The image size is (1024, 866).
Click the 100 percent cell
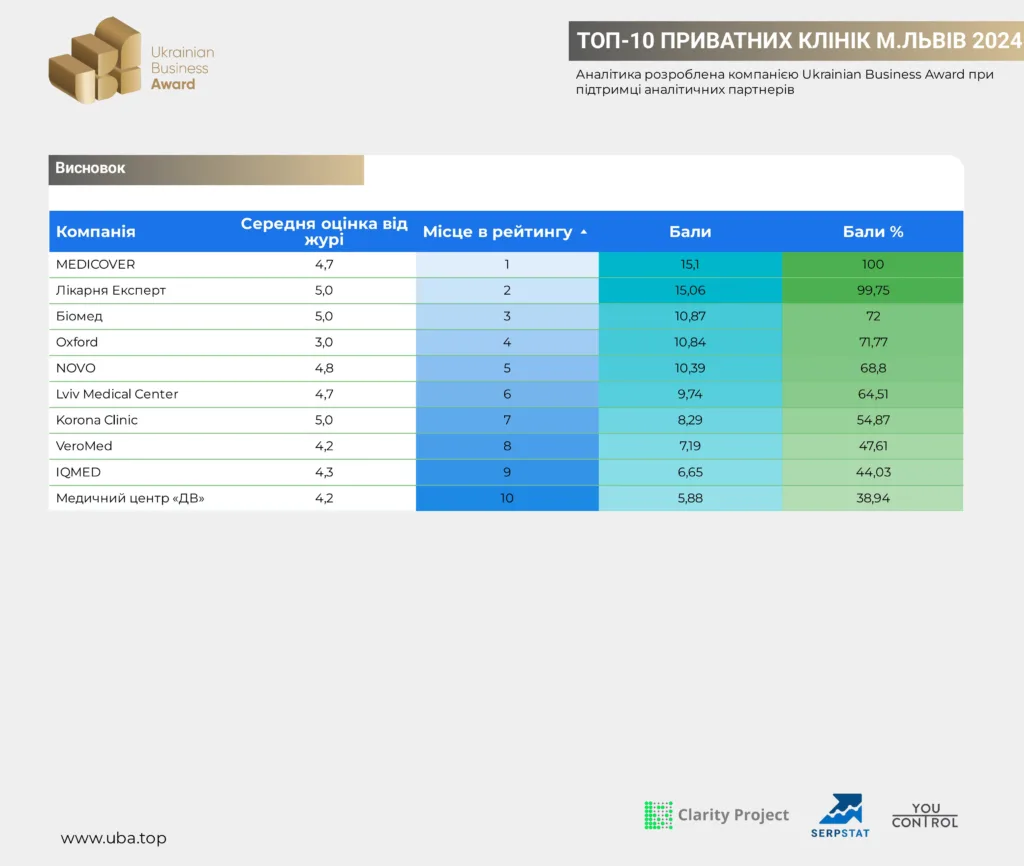pyautogui.click(x=873, y=265)
